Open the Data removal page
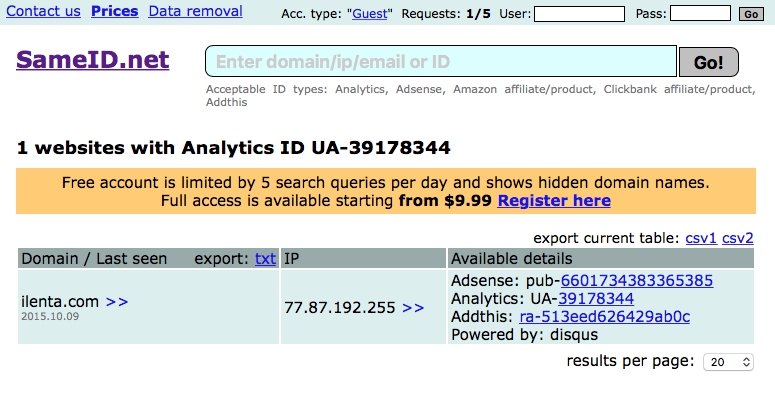This screenshot has width=775, height=416. point(195,12)
